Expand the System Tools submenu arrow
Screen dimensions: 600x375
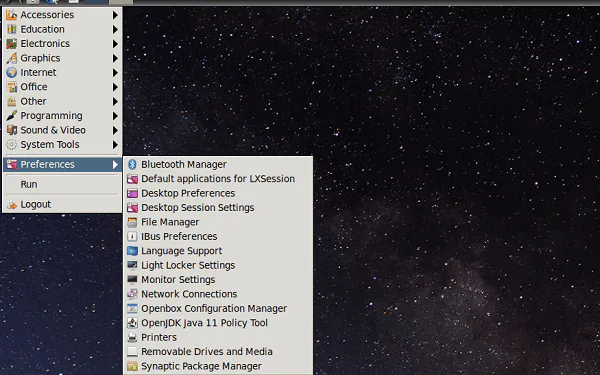pyautogui.click(x=115, y=145)
